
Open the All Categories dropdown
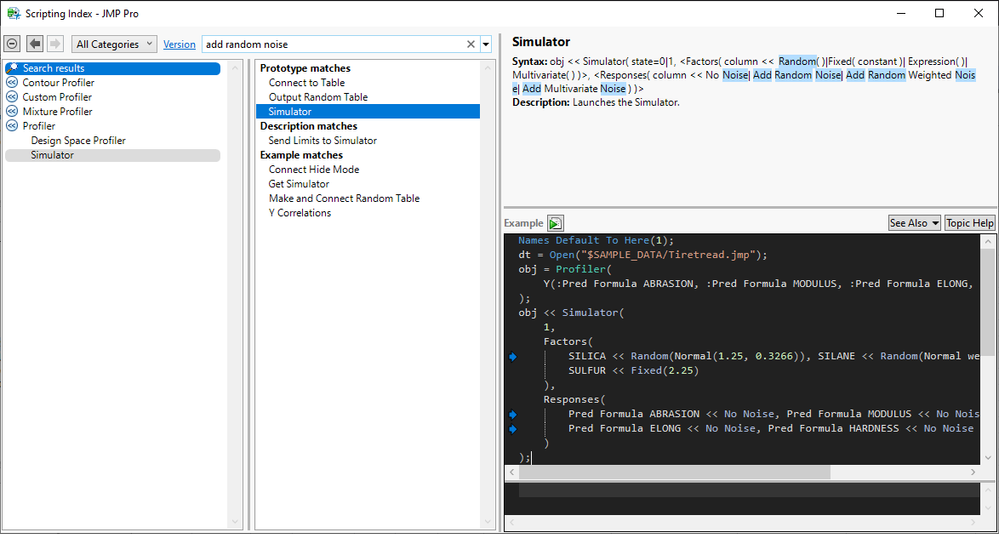[115, 44]
